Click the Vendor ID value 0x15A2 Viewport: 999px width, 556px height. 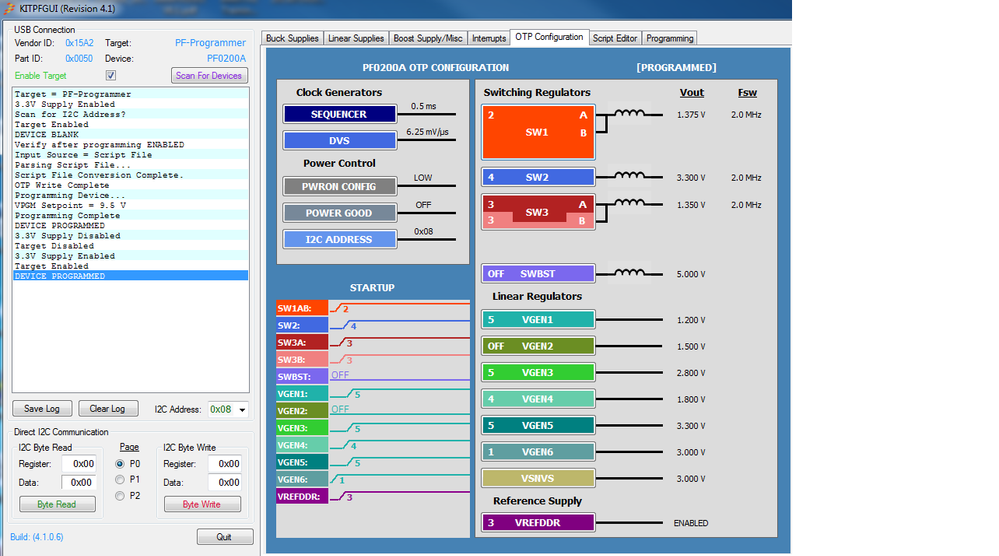pyautogui.click(x=79, y=43)
